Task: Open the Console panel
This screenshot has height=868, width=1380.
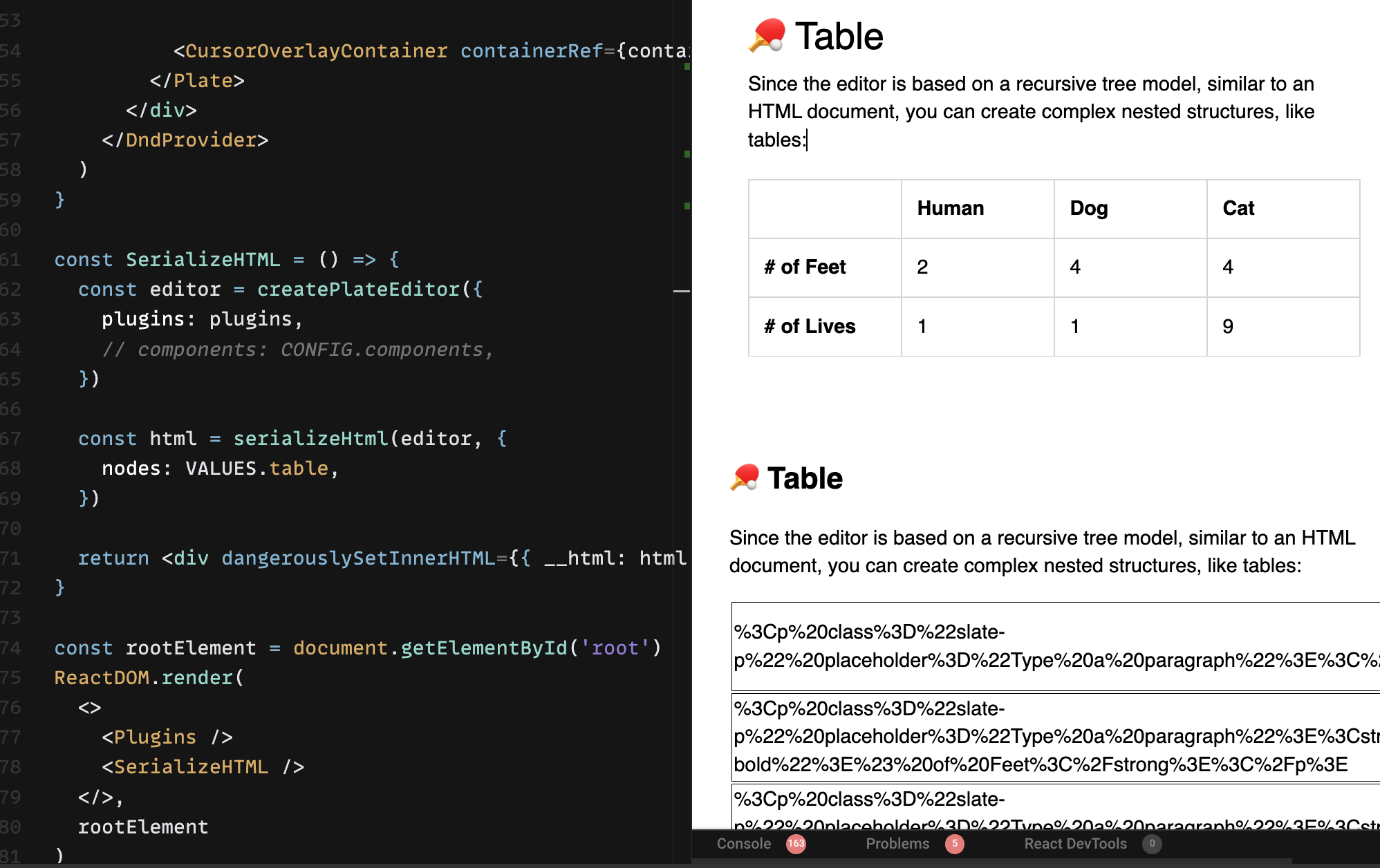Action: click(743, 844)
